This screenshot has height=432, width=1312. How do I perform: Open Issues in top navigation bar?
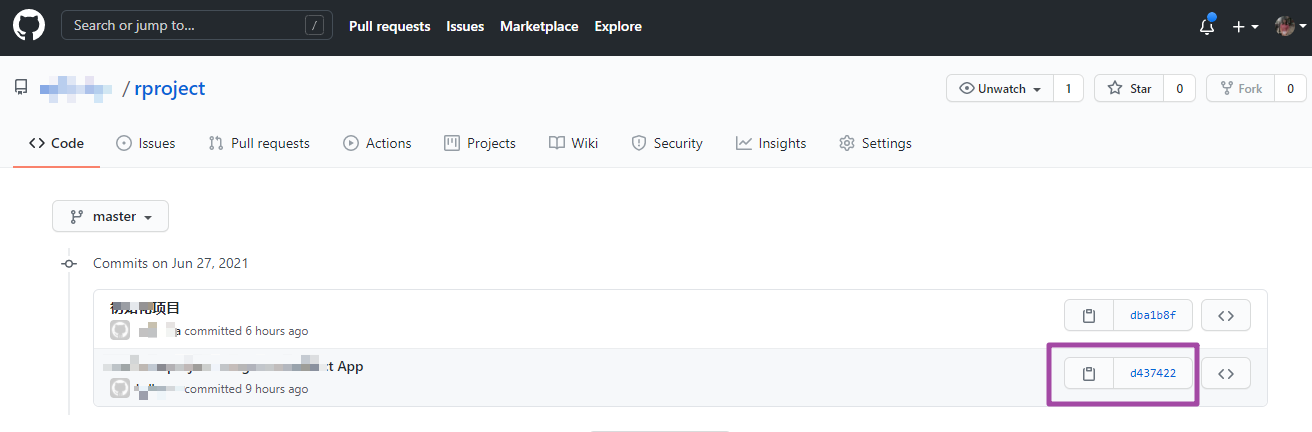[x=465, y=26]
